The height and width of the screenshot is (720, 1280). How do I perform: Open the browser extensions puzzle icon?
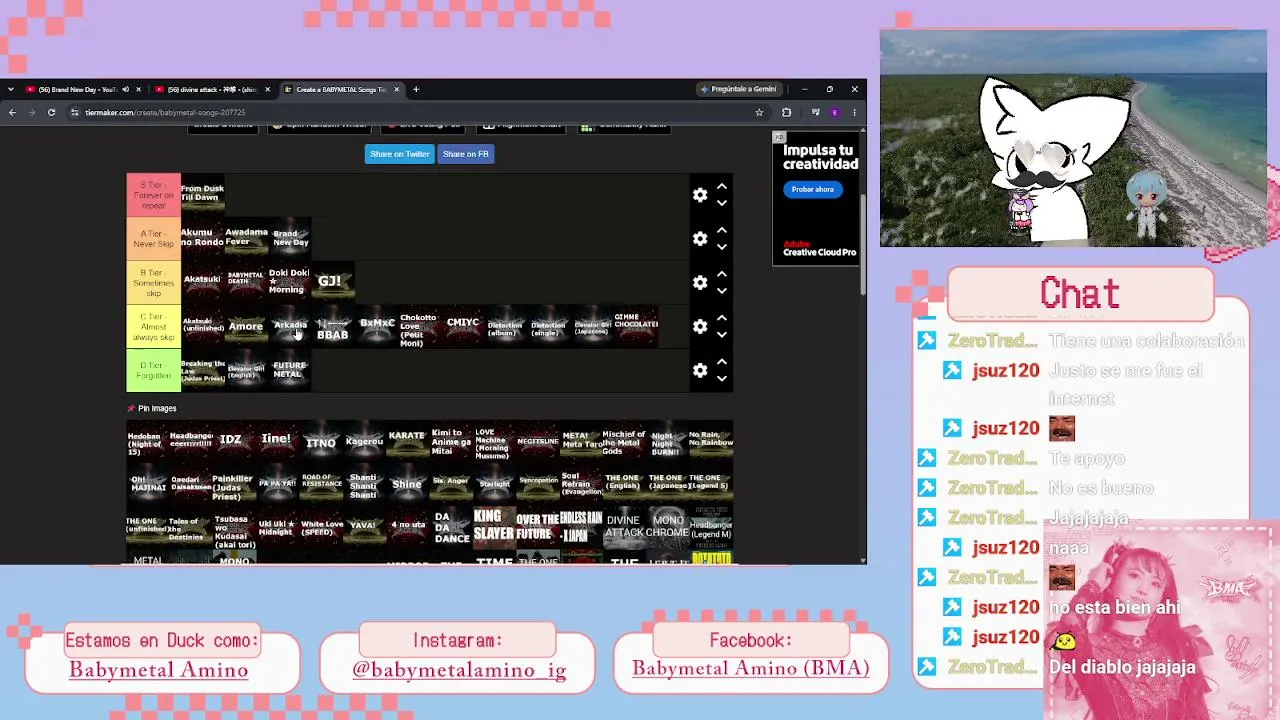[x=787, y=112]
